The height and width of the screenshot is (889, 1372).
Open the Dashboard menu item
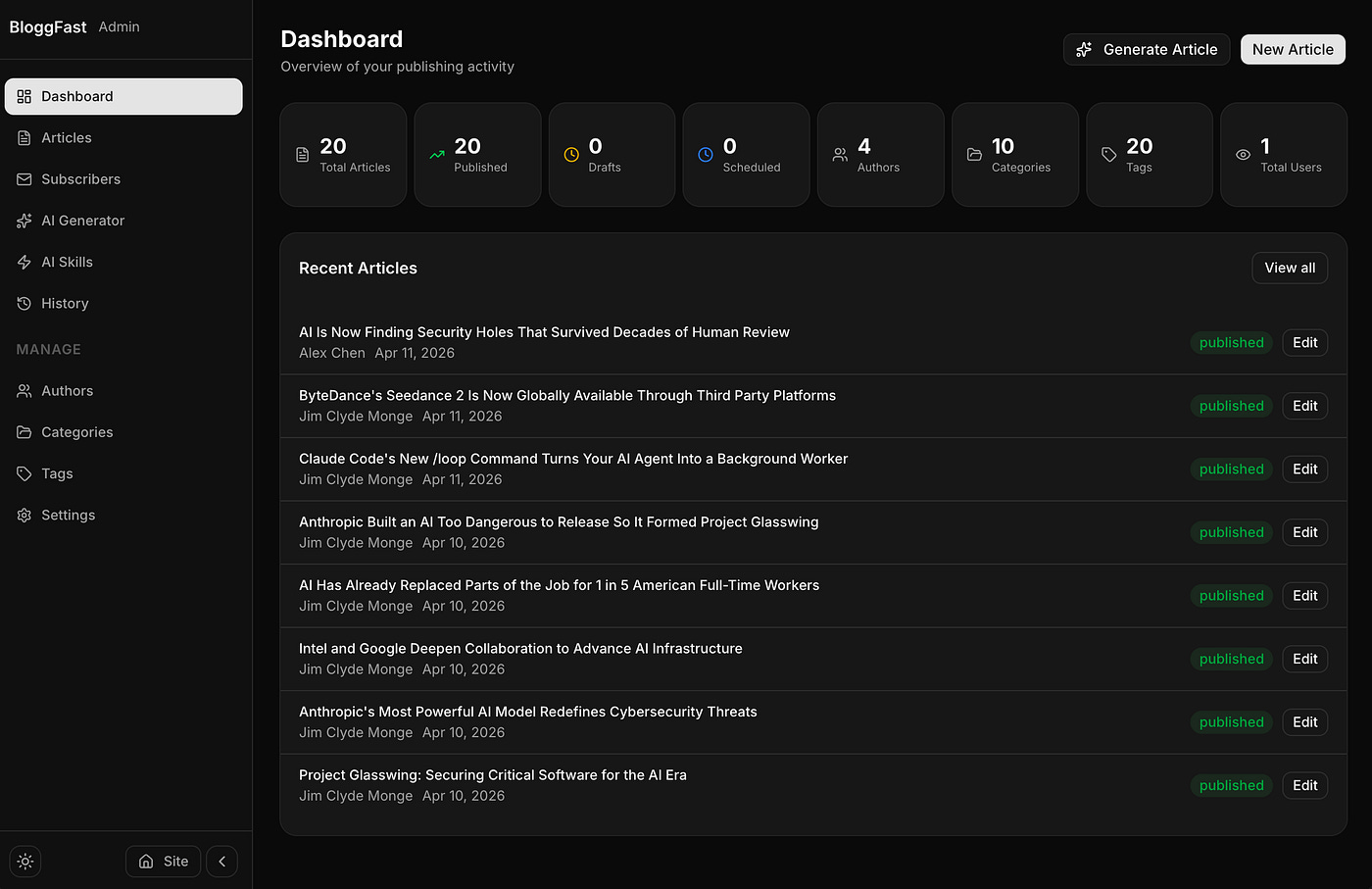(x=75, y=96)
